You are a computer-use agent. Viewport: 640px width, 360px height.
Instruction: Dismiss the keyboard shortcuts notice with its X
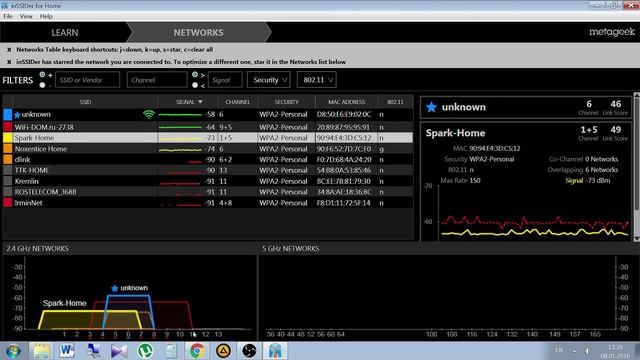click(9, 49)
